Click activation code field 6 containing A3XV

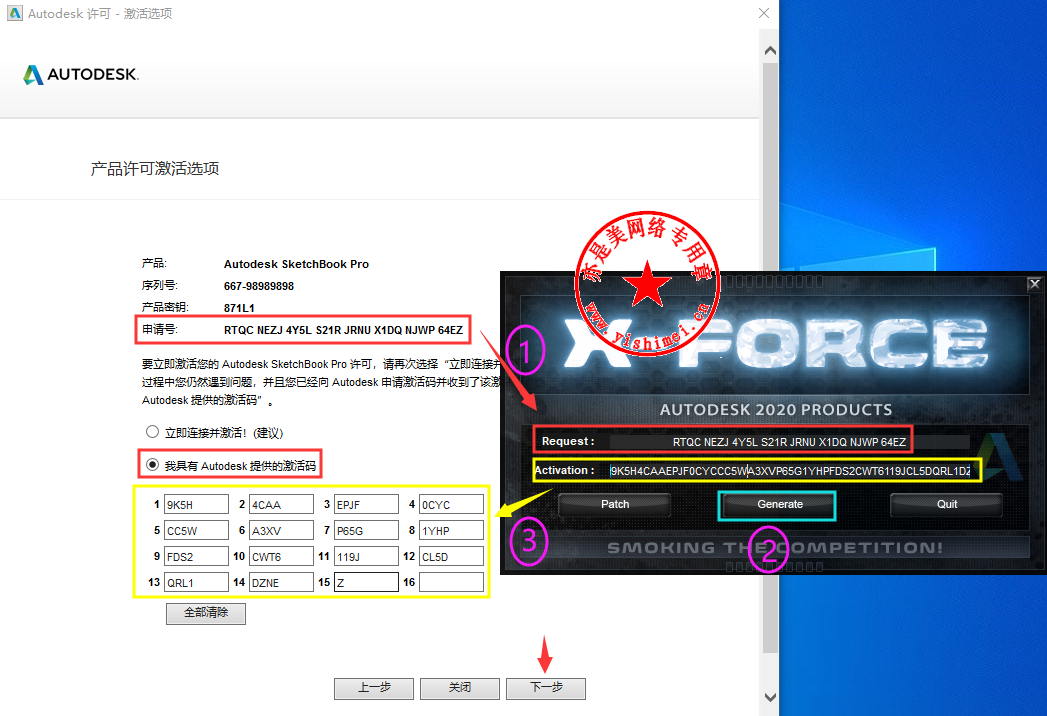click(x=281, y=530)
